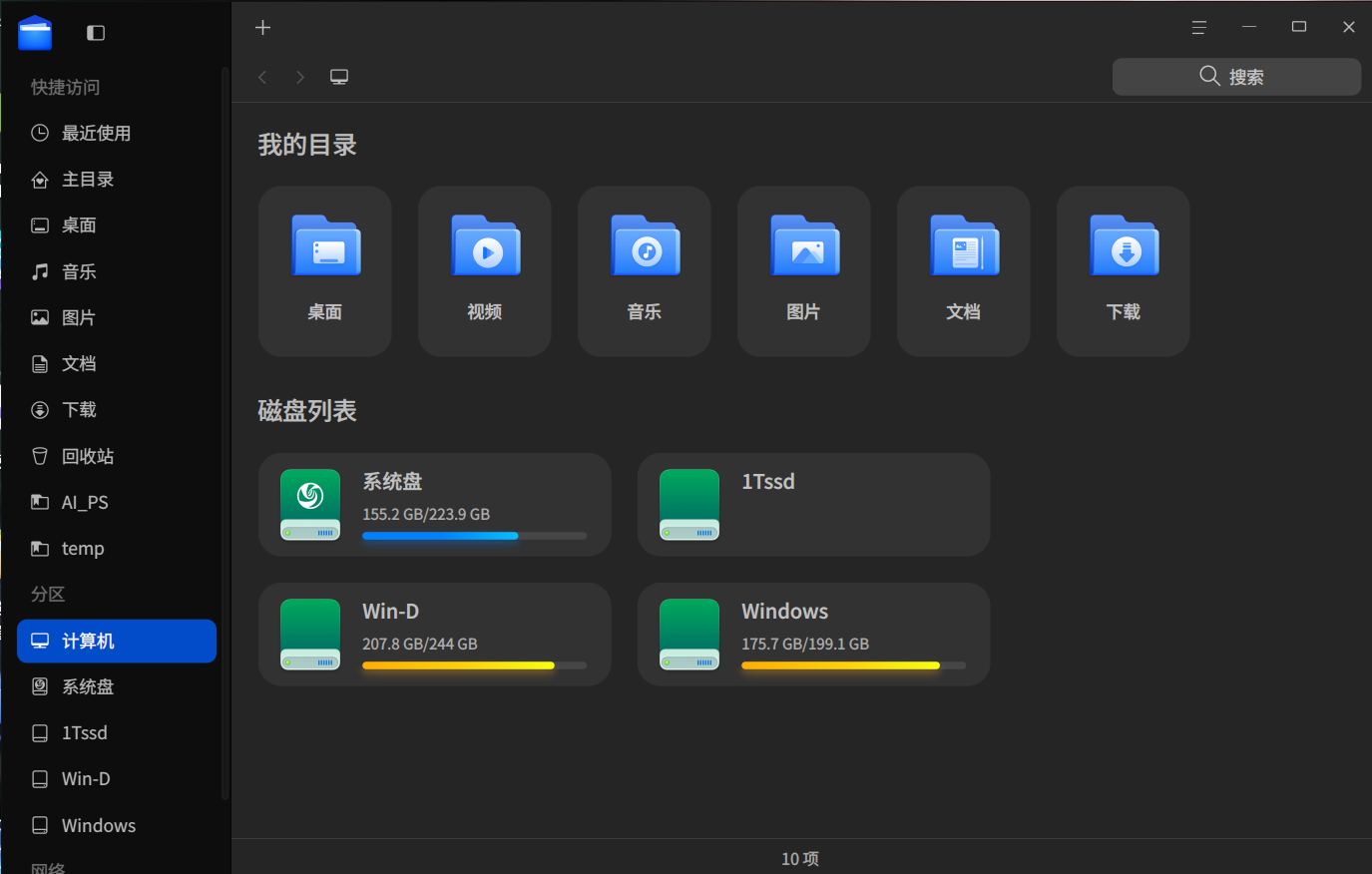1372x874 pixels.
Task: Select 最近使用 in the sidebar
Action: (96, 133)
